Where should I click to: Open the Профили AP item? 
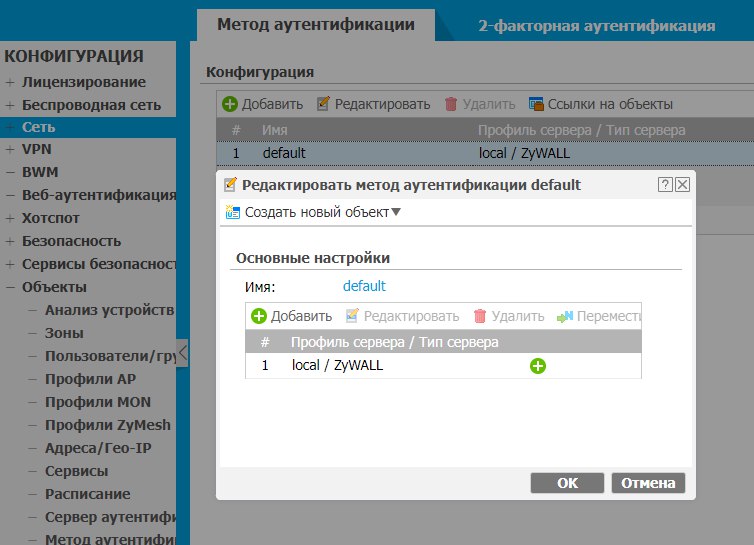(x=90, y=379)
